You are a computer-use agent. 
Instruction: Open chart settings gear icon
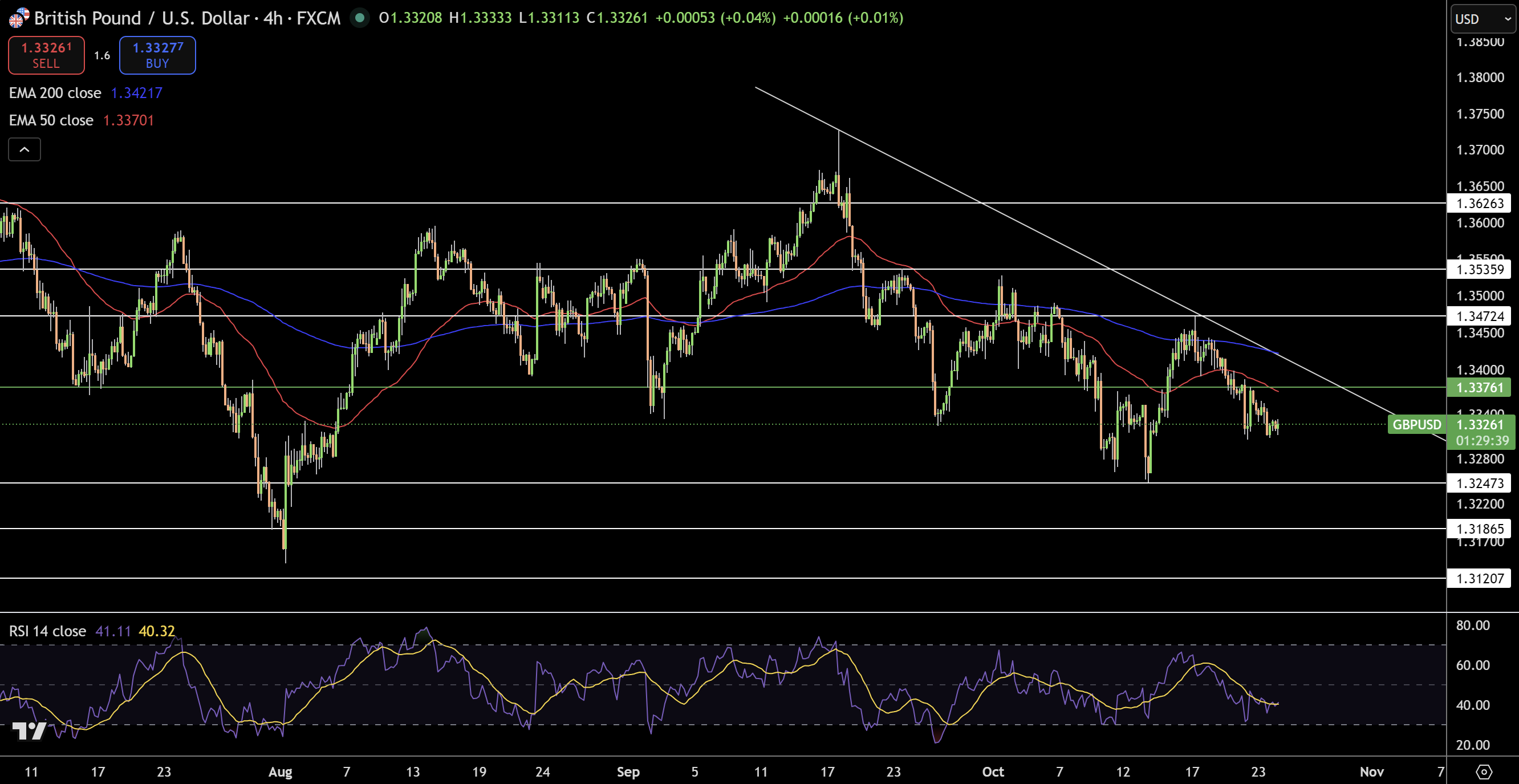(x=1484, y=771)
